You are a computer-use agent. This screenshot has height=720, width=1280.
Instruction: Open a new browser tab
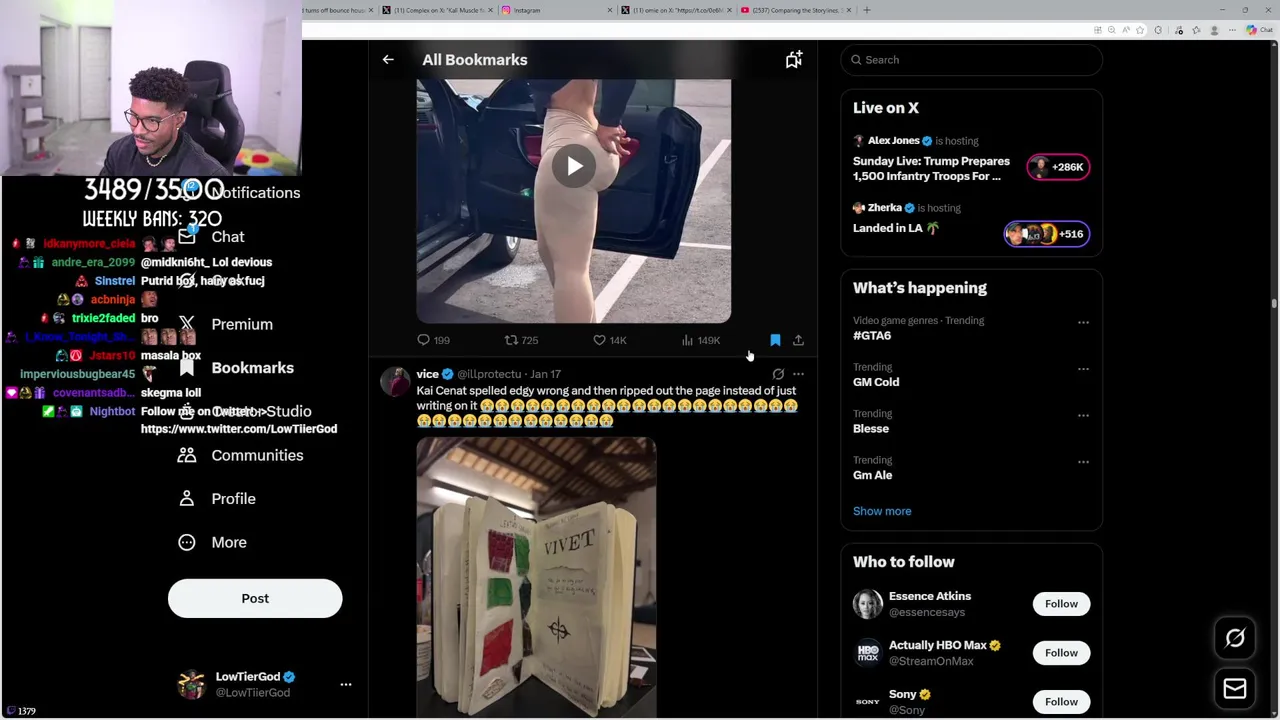867,10
